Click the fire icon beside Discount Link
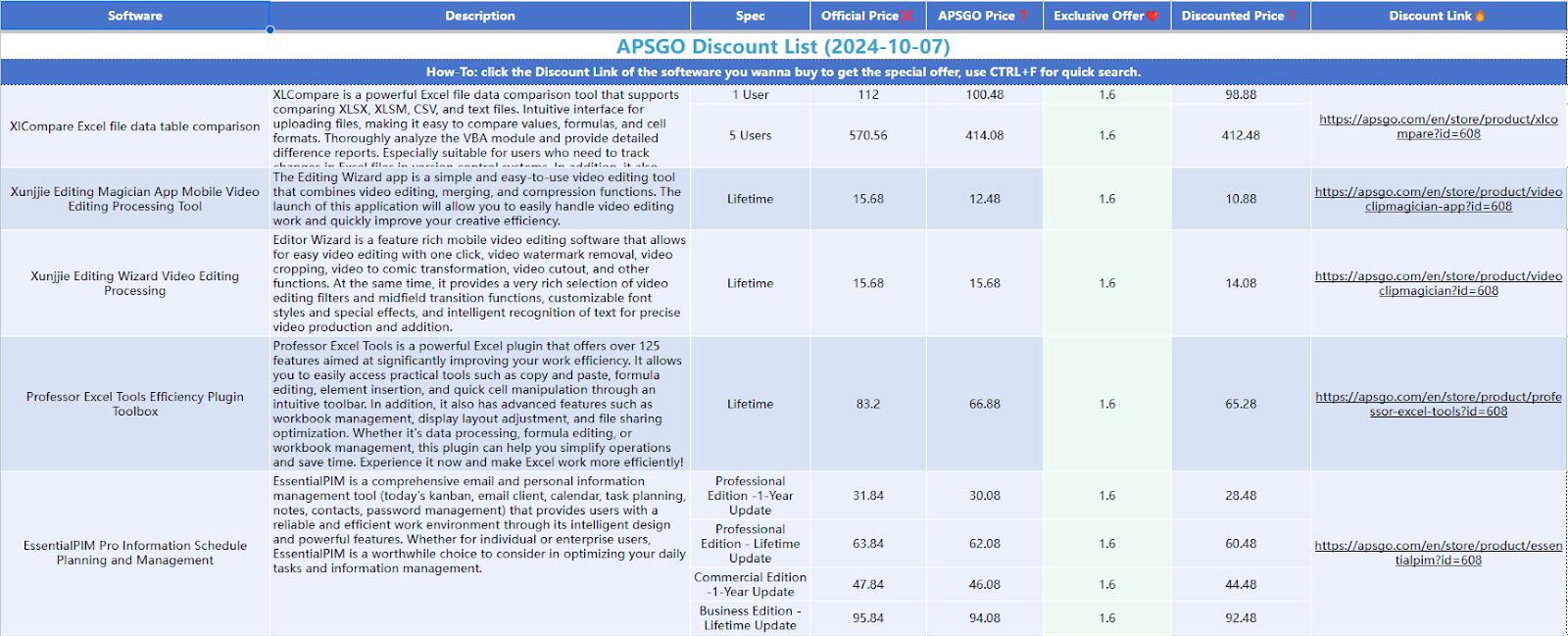The width and height of the screenshot is (1568, 636). [x=1480, y=16]
